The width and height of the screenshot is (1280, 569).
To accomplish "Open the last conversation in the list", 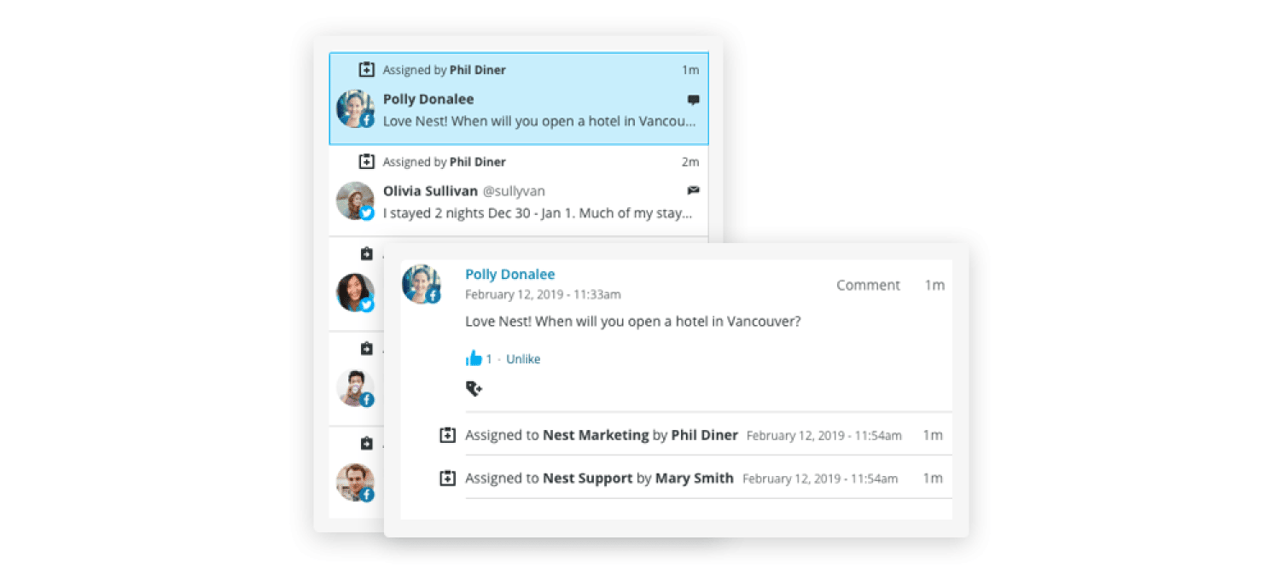I will coord(355,482).
